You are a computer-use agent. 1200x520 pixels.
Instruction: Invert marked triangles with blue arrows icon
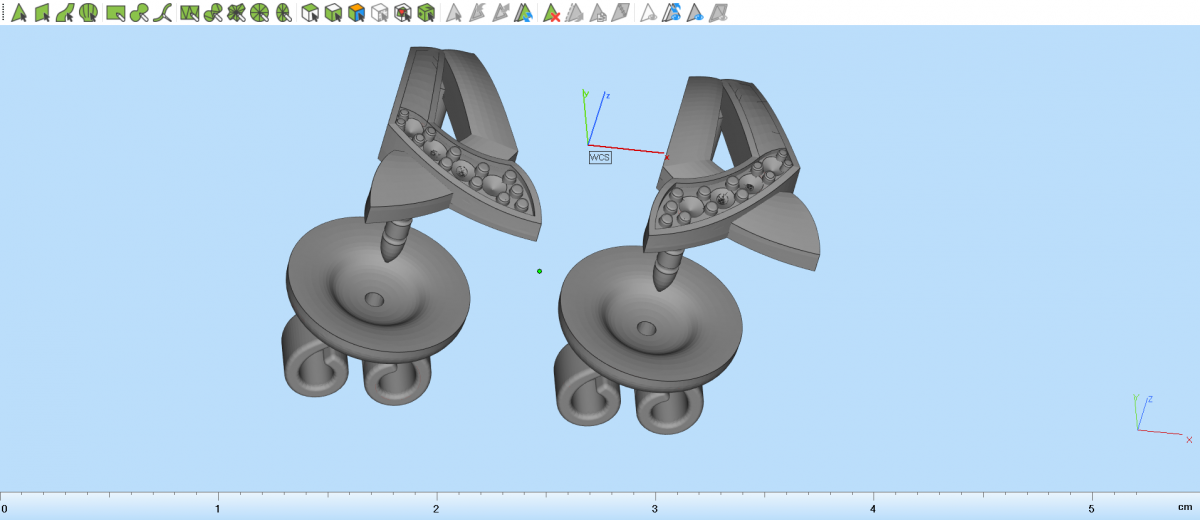click(x=525, y=13)
